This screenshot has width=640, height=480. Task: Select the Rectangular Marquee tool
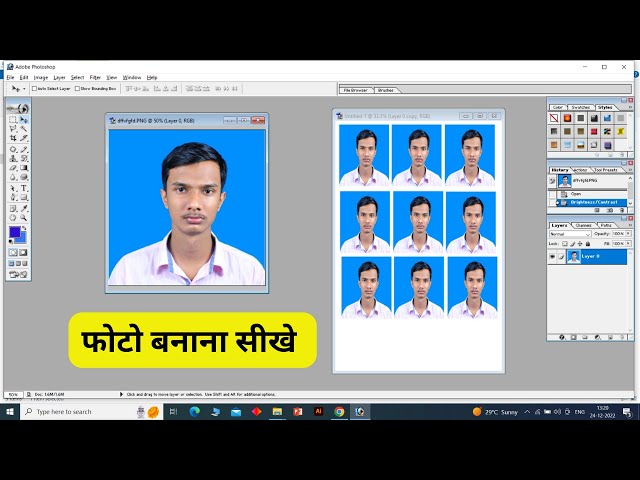tap(13, 120)
